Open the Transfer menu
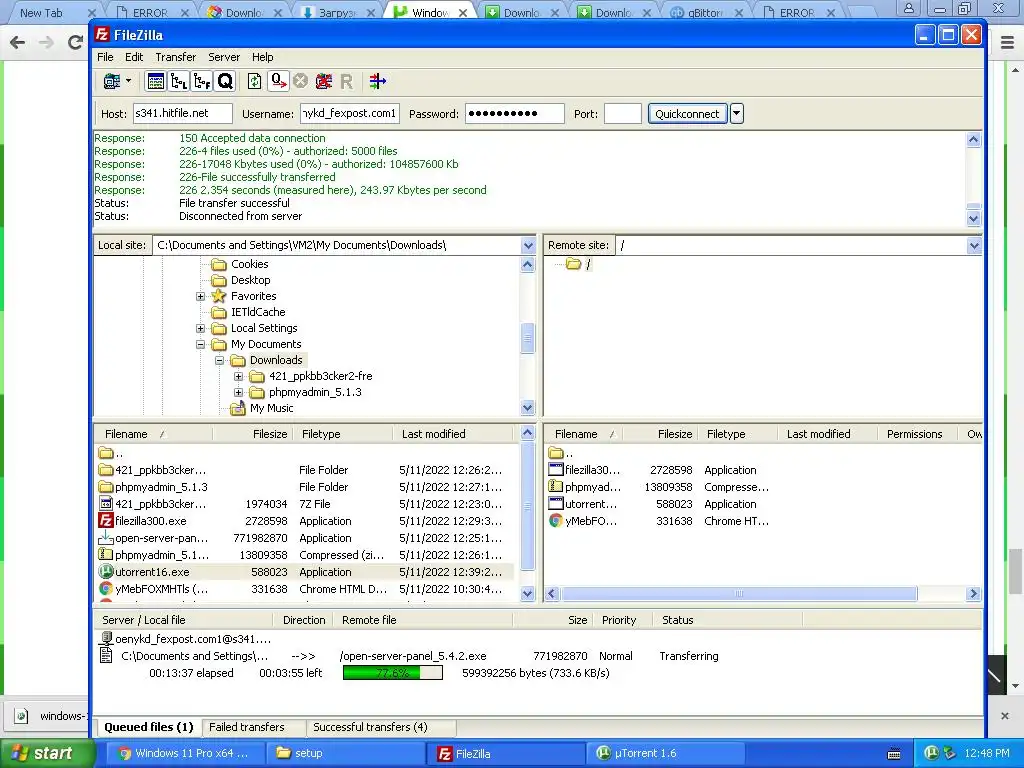This screenshot has height=768, width=1024. pos(176,57)
